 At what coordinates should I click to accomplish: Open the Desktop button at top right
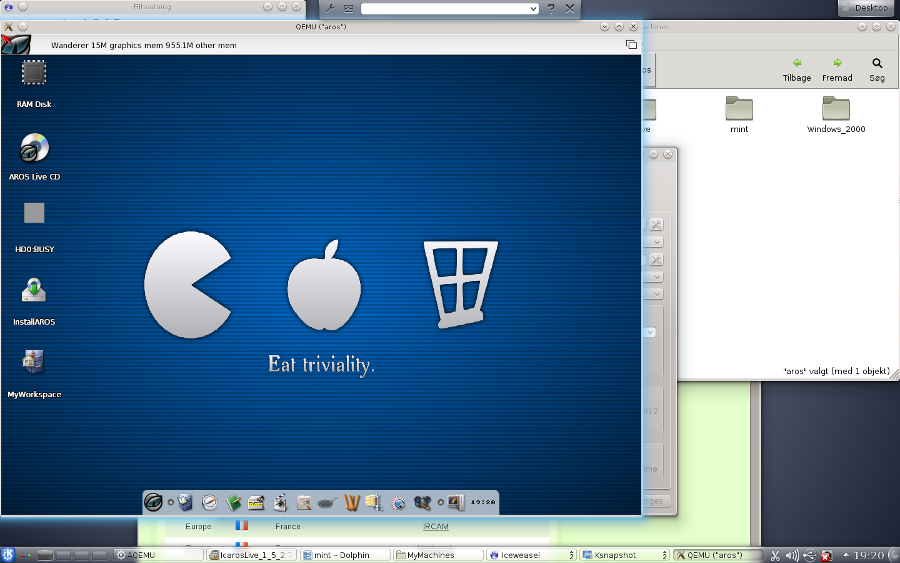(x=865, y=8)
